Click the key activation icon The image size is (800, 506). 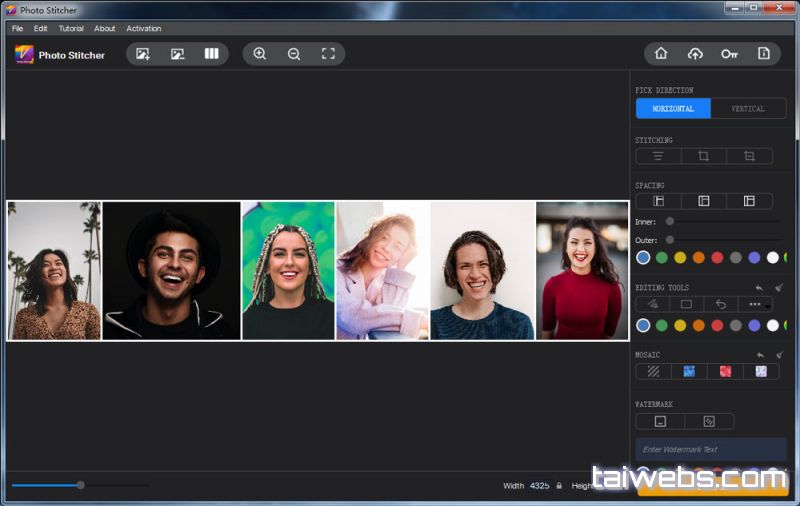pos(729,54)
